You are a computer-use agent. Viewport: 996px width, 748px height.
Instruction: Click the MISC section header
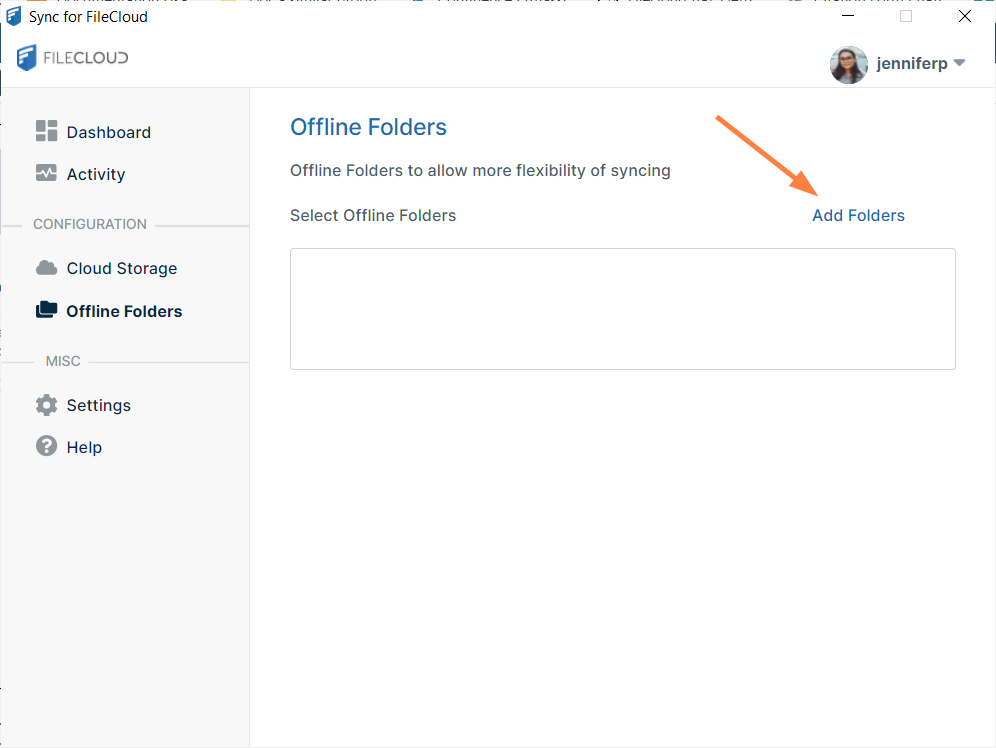pyautogui.click(x=63, y=361)
